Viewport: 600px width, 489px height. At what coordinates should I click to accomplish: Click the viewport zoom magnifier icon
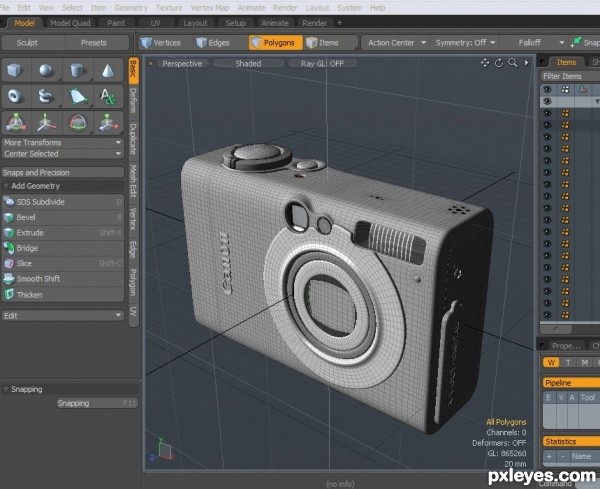pyautogui.click(x=513, y=63)
